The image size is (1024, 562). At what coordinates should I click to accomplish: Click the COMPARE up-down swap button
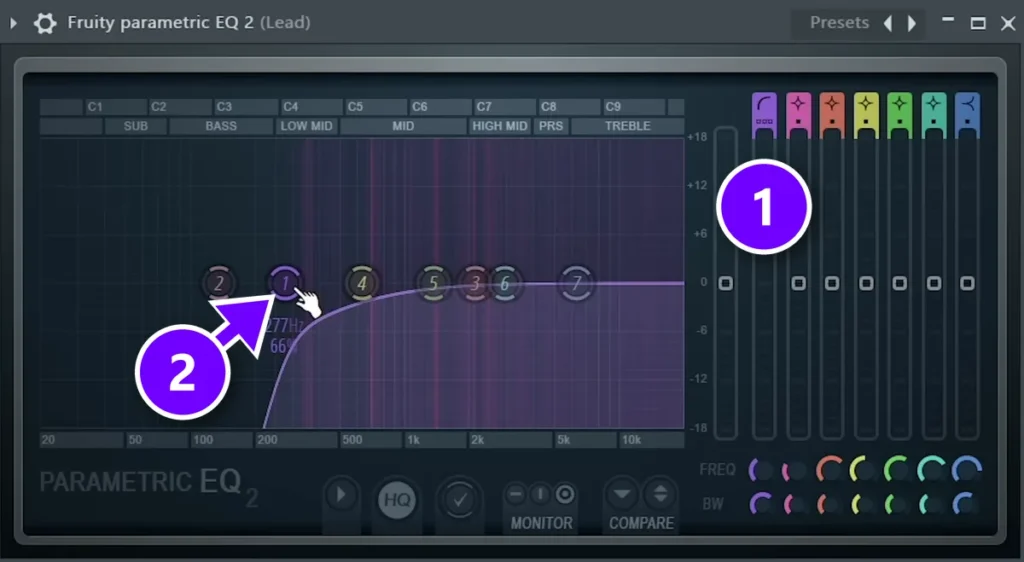click(660, 494)
